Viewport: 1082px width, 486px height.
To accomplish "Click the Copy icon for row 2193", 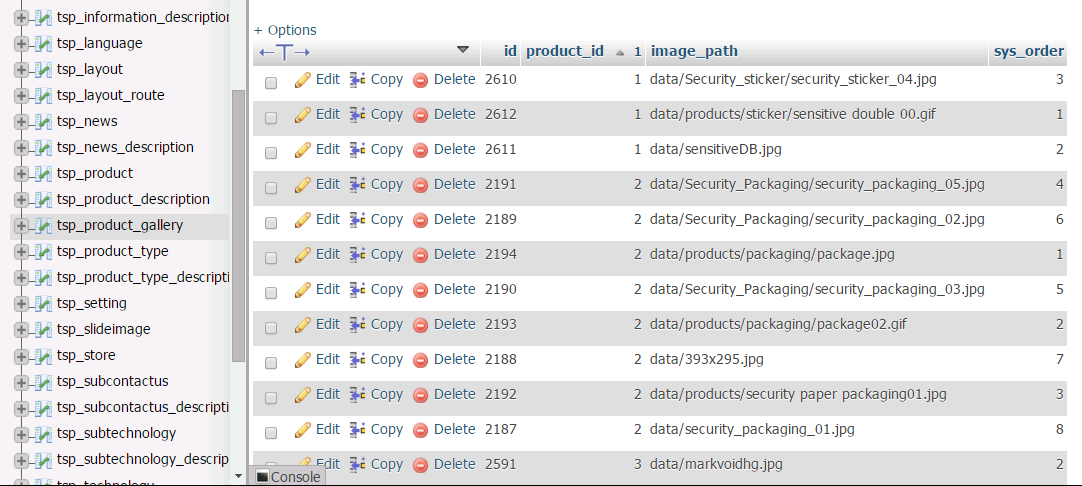I will [358, 325].
